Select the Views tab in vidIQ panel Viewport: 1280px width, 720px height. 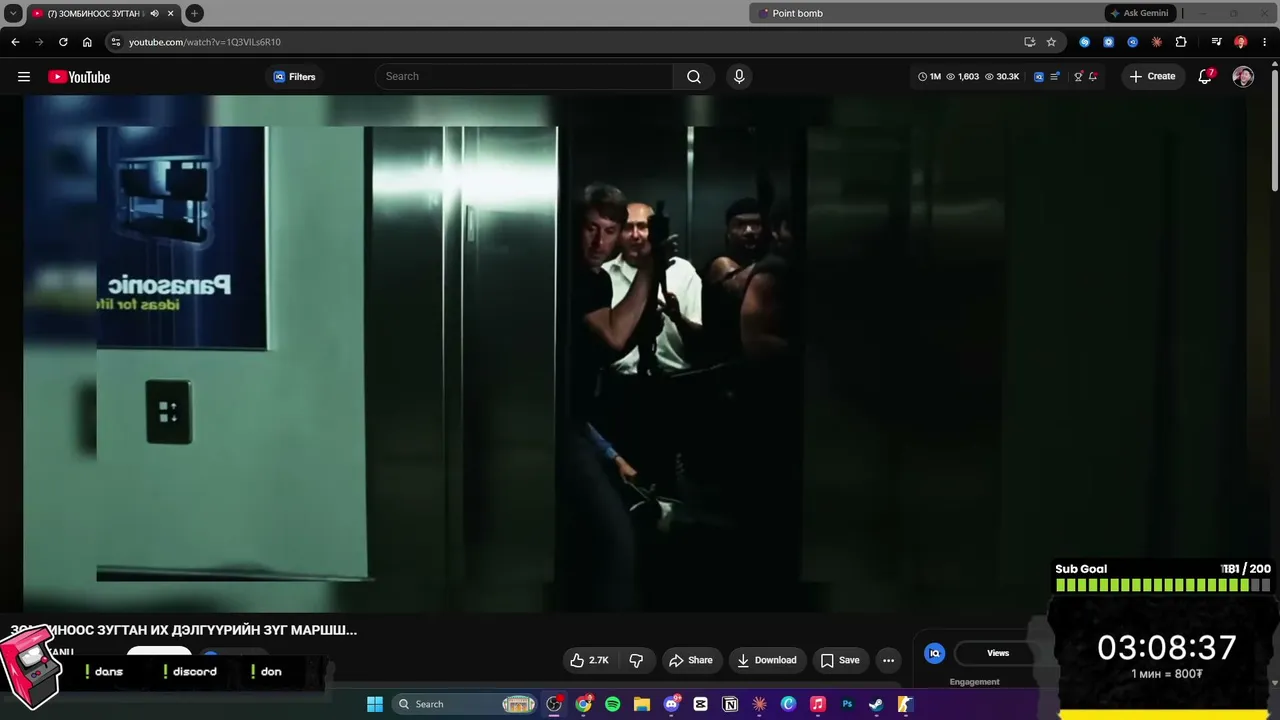[x=998, y=653]
